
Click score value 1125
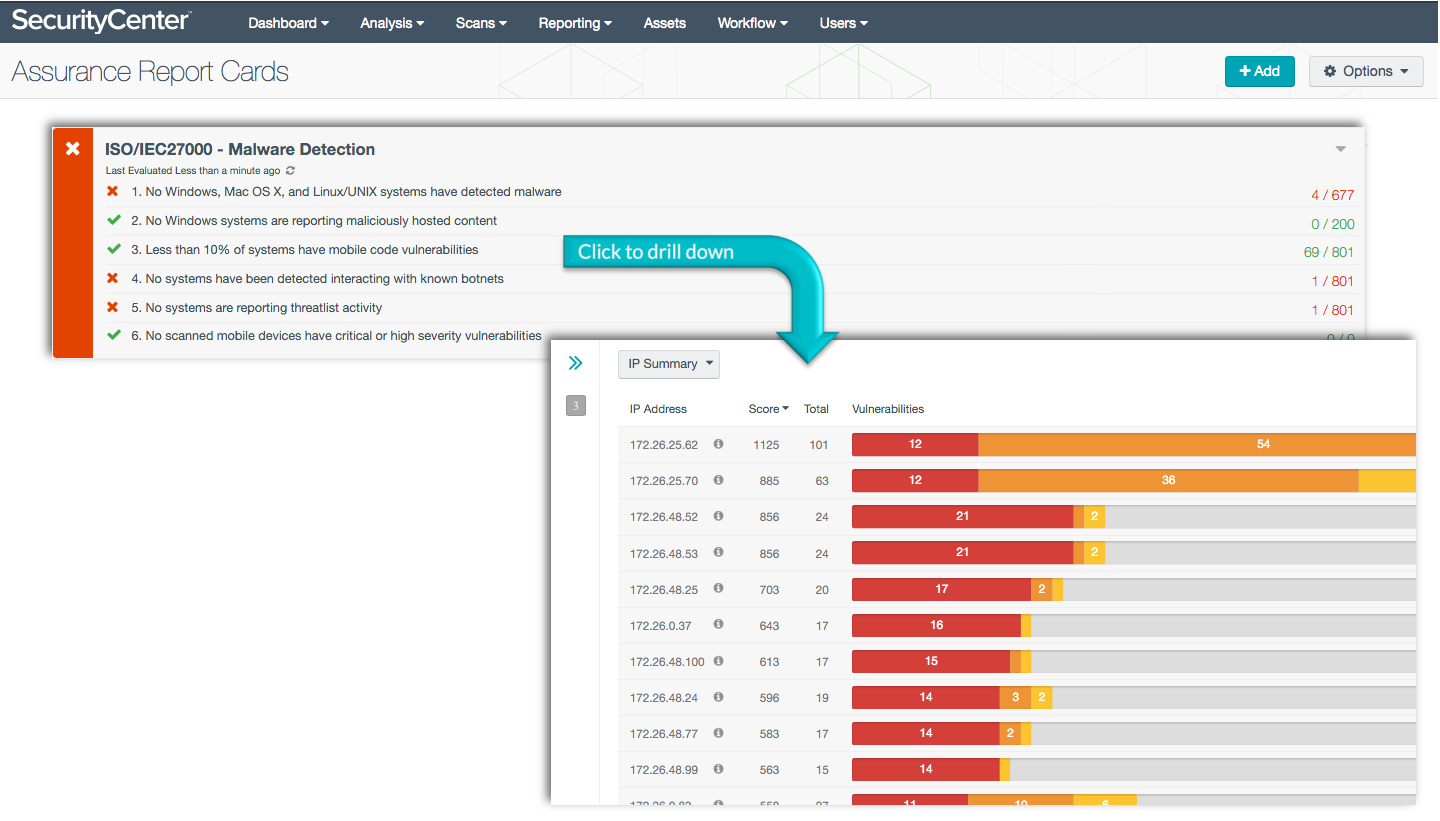tap(766, 445)
